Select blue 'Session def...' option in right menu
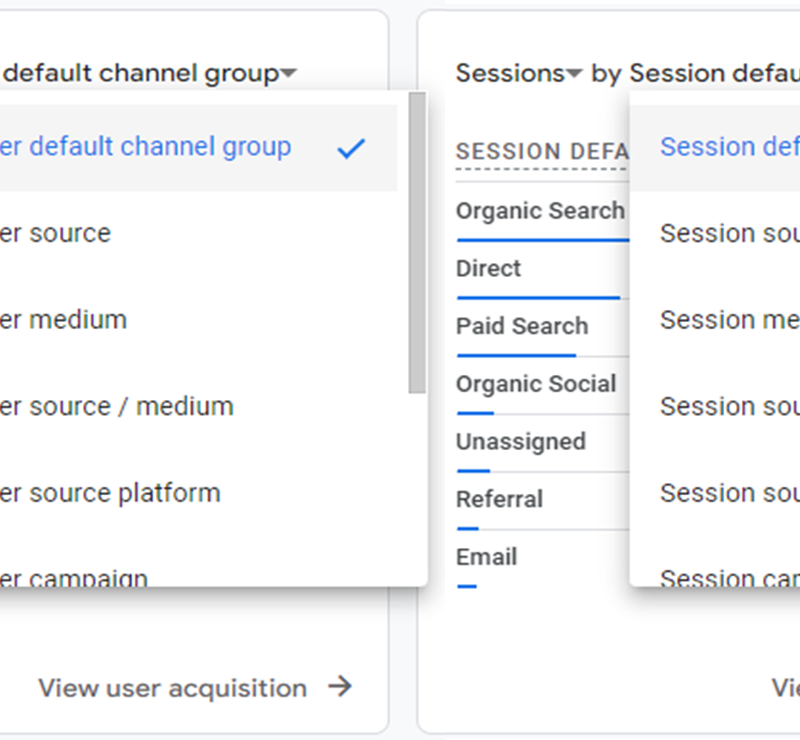Image resolution: width=800 pixels, height=740 pixels. [715, 148]
